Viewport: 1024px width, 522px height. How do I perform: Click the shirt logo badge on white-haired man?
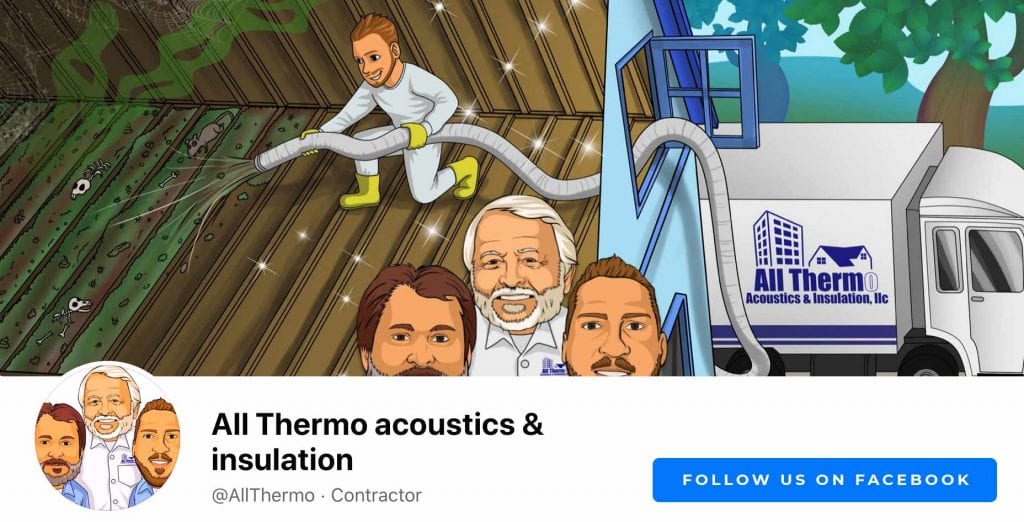(x=553, y=367)
